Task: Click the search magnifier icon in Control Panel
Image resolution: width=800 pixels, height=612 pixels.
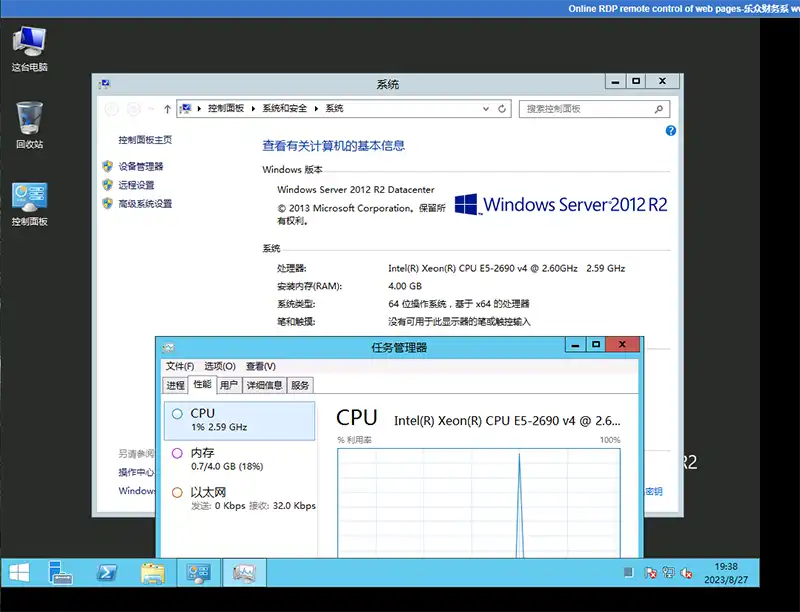Action: point(659,109)
